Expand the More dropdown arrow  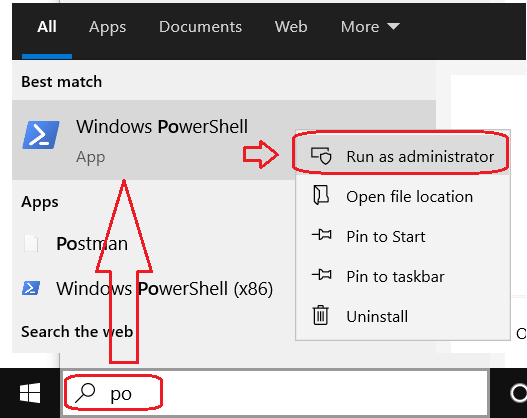click(x=393, y=26)
